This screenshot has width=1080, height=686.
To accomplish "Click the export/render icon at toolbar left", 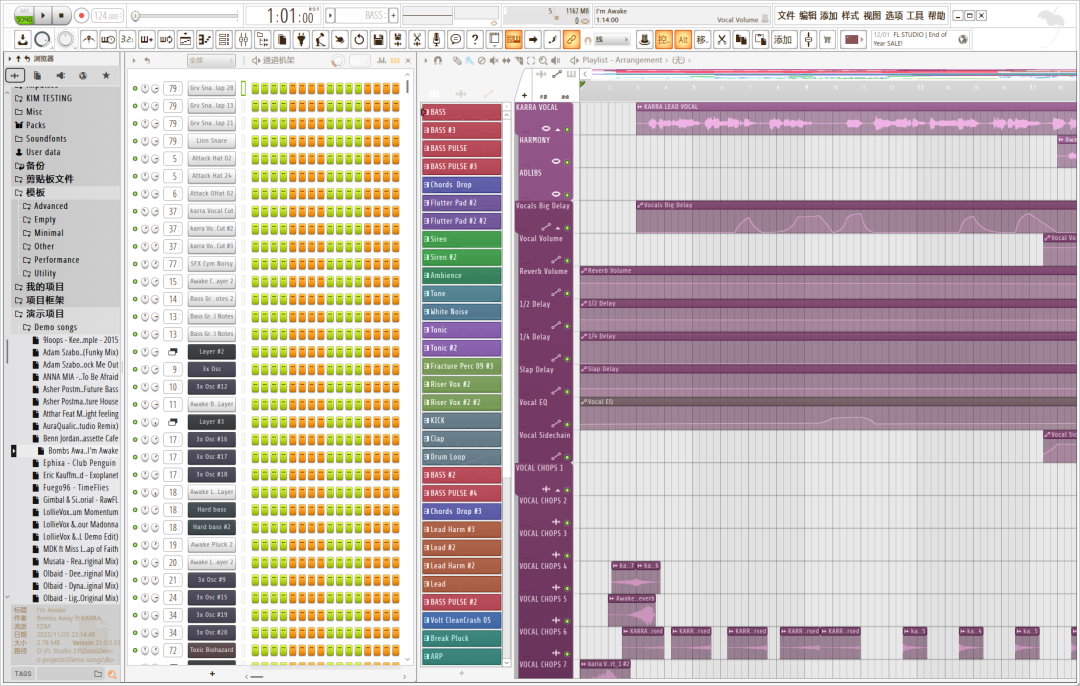I will click(x=24, y=39).
